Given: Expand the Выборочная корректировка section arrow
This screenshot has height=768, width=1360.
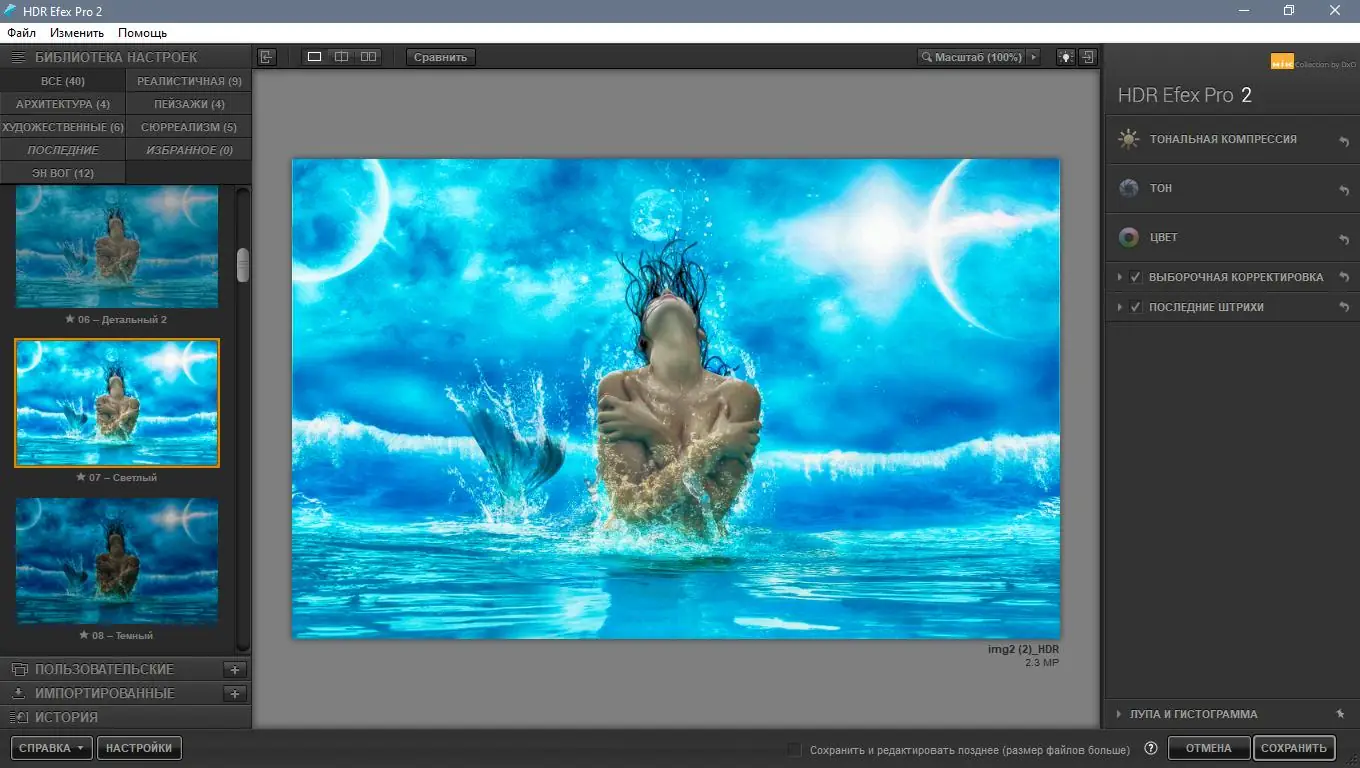Looking at the screenshot, I should (x=1119, y=277).
